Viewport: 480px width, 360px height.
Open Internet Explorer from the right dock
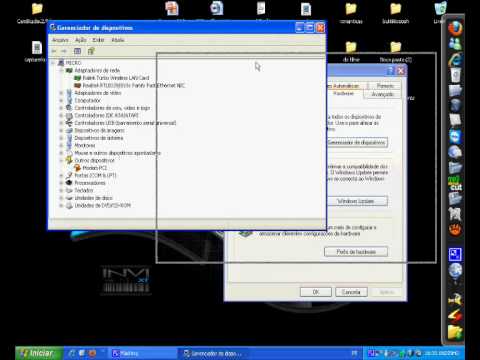click(x=455, y=59)
